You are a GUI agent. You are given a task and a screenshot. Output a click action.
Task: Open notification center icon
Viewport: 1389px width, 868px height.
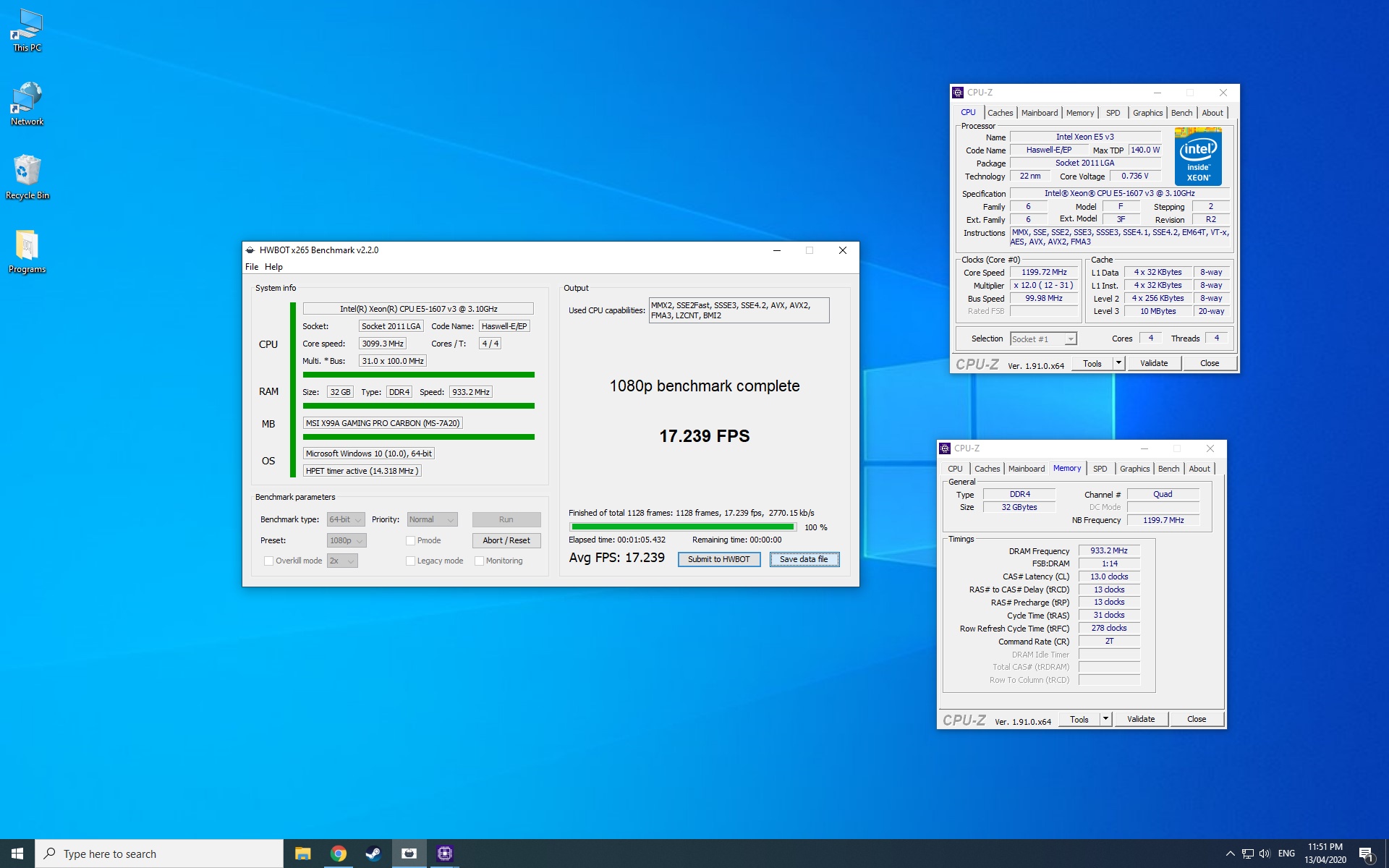click(1366, 854)
